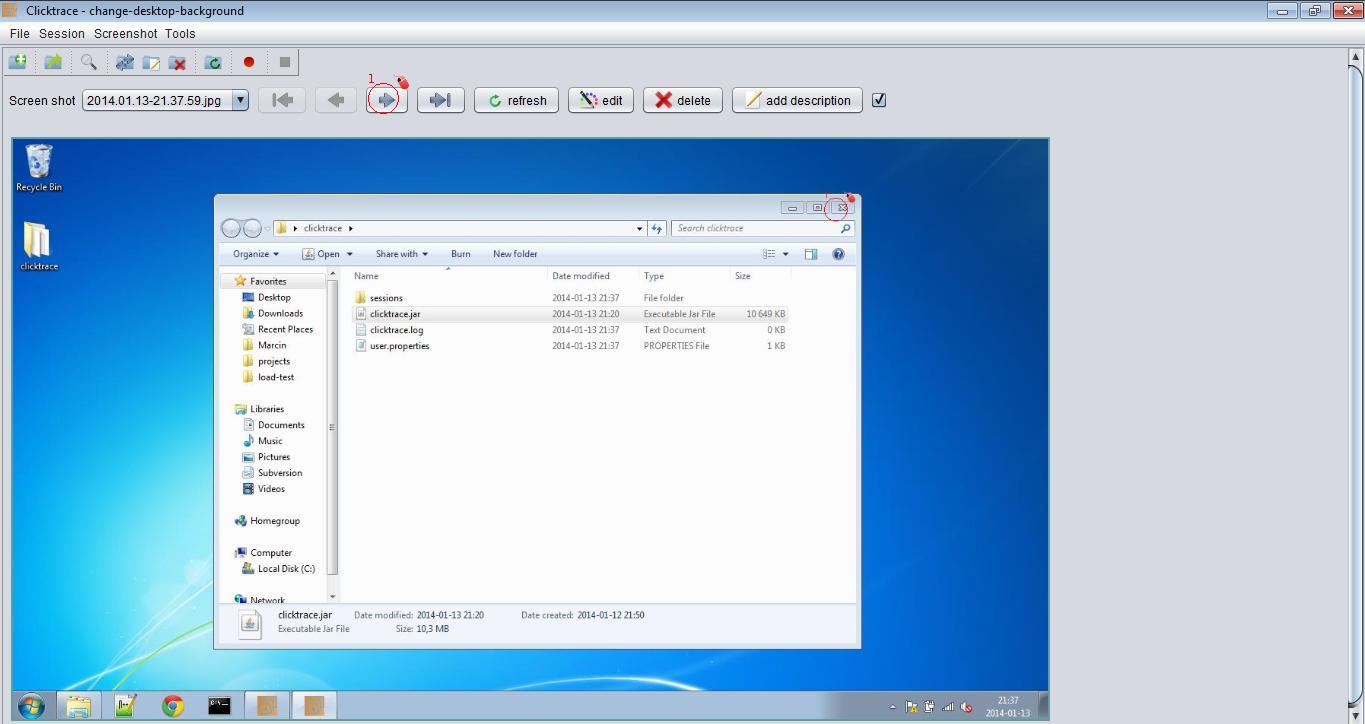Click the Explorer help question mark icon

(x=838, y=254)
